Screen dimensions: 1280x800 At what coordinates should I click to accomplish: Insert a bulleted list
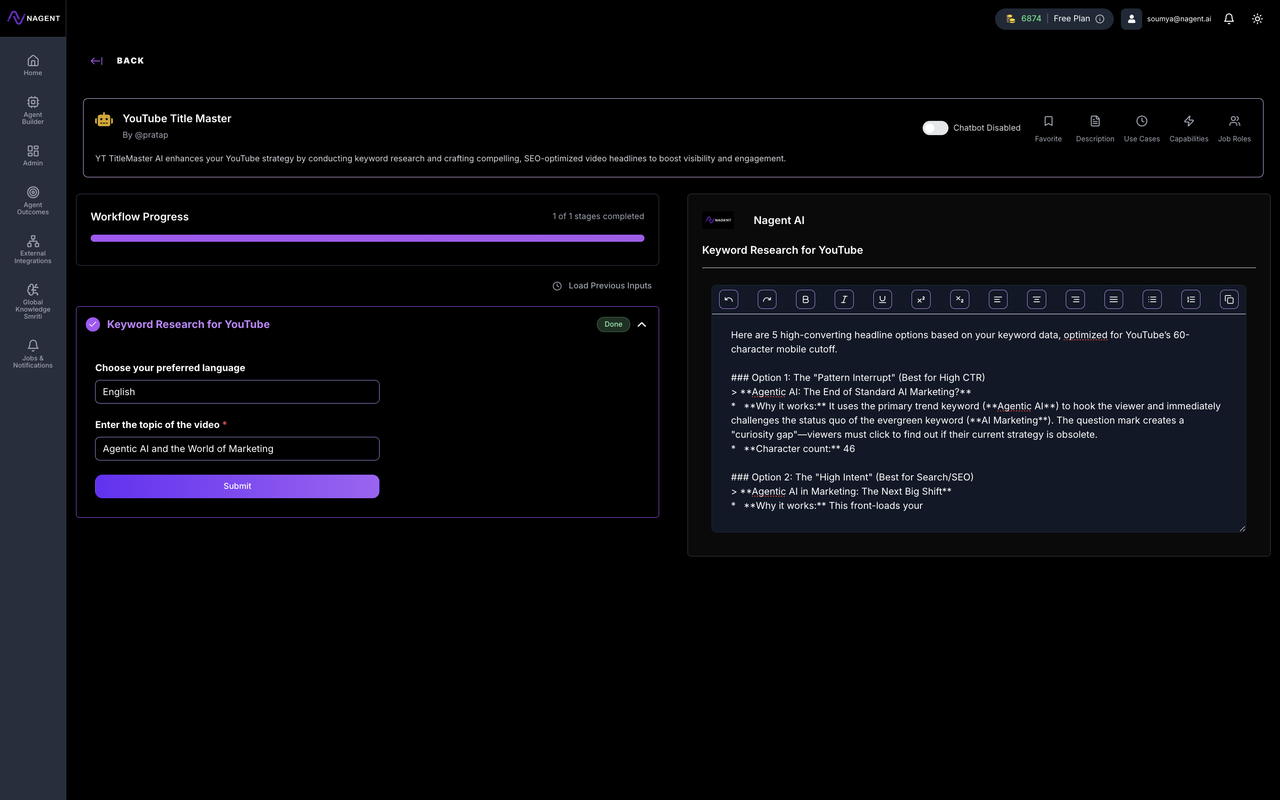coord(1152,299)
